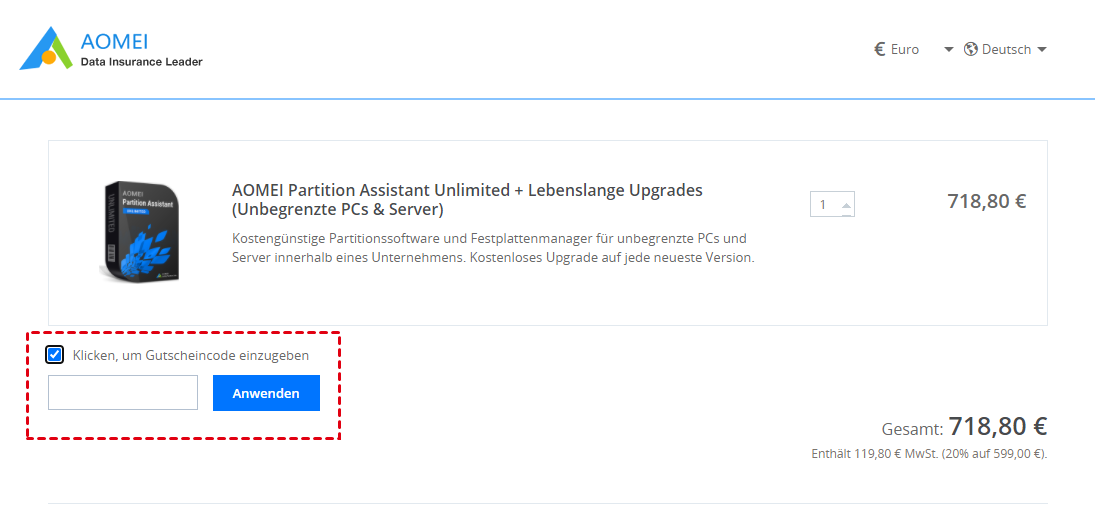
Task: Click the 'Klicken, um Gutscheincode einzugeben' label
Action: [191, 356]
